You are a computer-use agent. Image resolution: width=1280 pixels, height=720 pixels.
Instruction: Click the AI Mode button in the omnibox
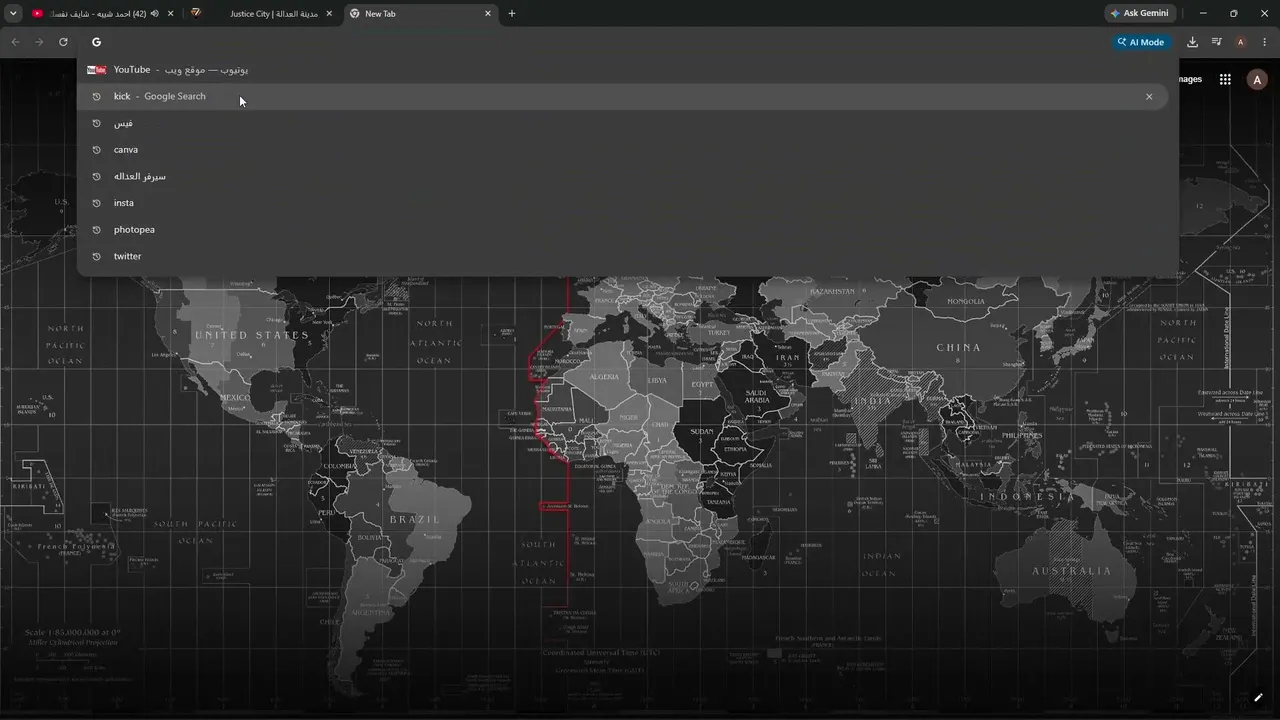pos(1141,42)
